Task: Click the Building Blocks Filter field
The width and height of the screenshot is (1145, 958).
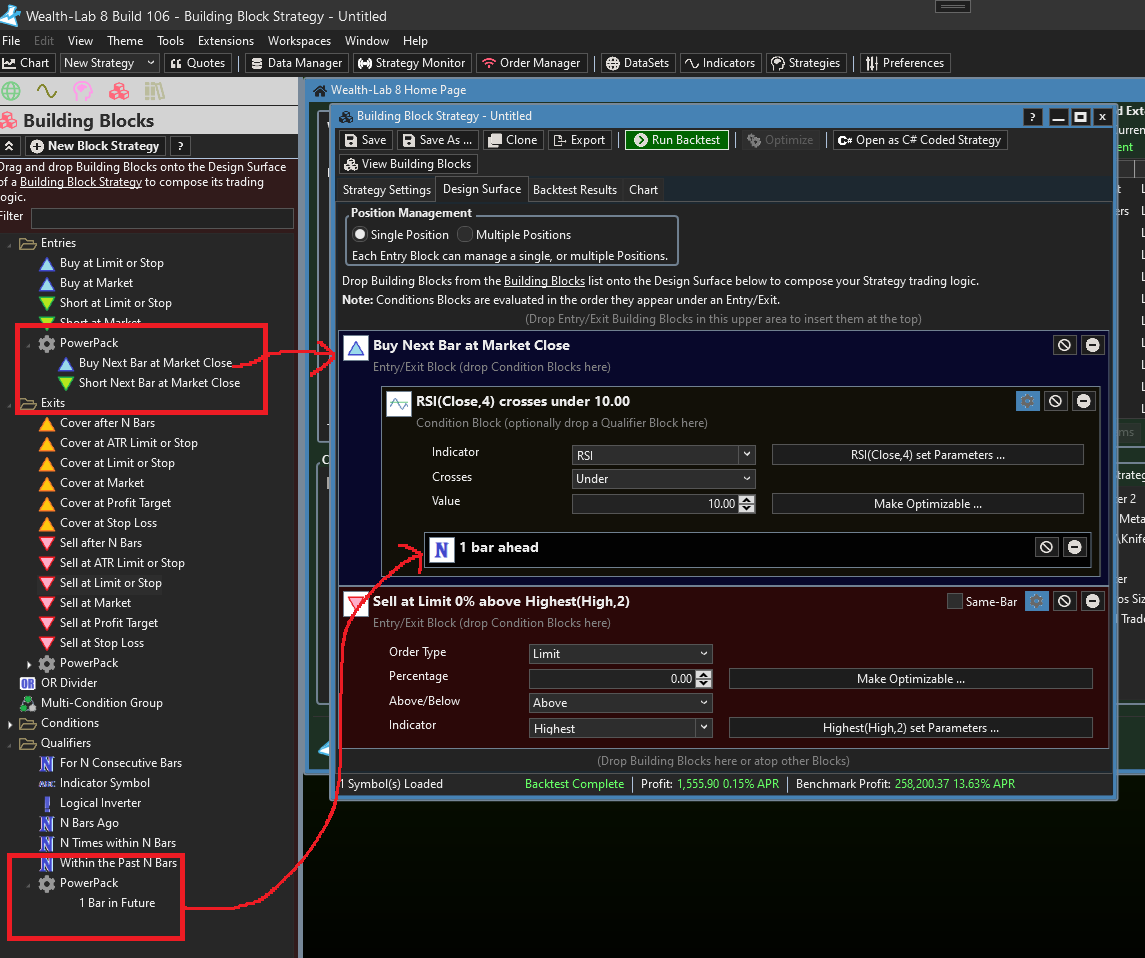Action: click(x=162, y=218)
